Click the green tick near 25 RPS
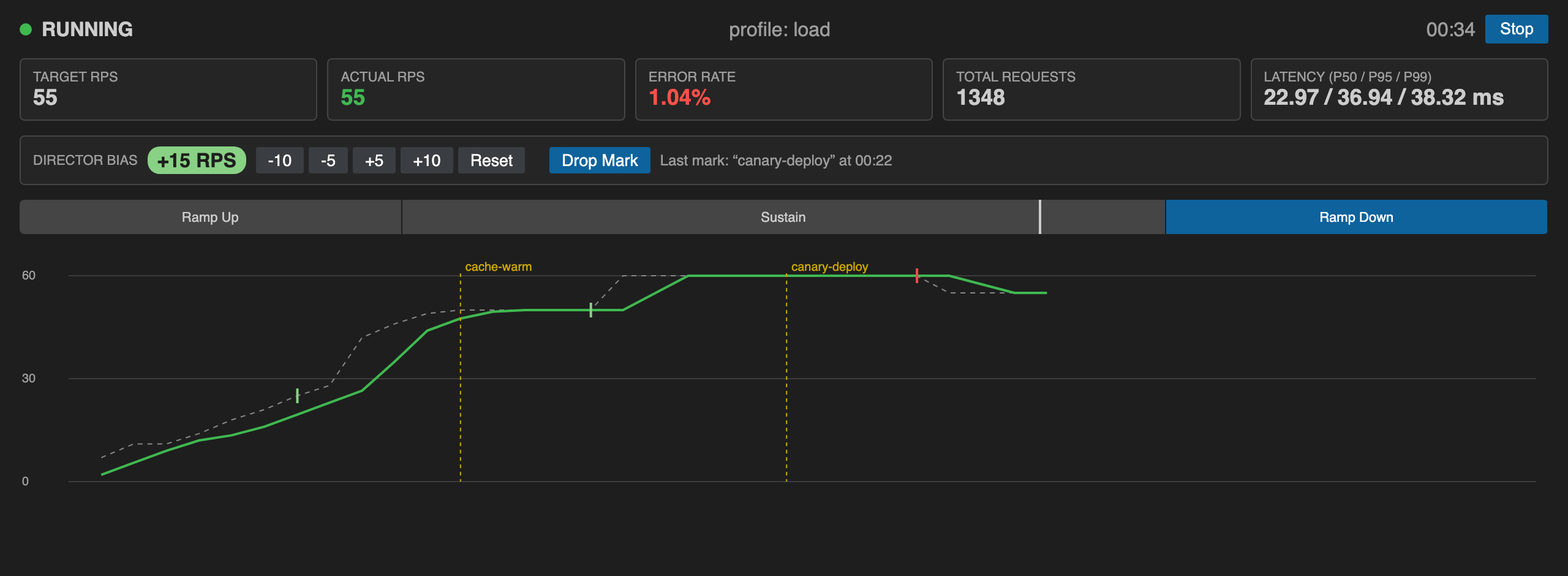 (x=298, y=396)
